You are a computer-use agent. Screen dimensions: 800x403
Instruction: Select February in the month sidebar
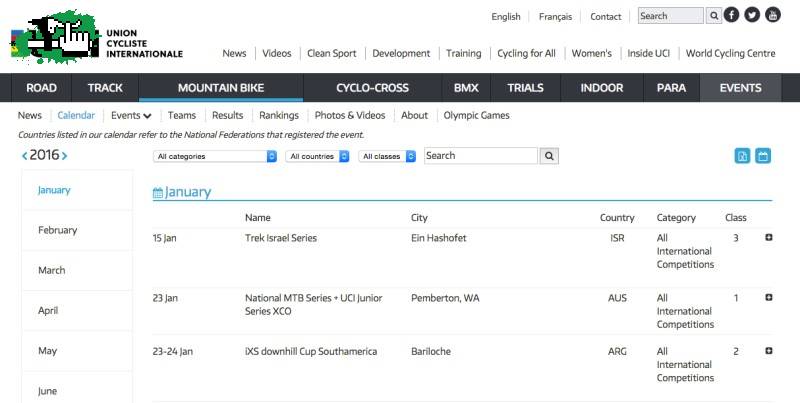tap(58, 230)
